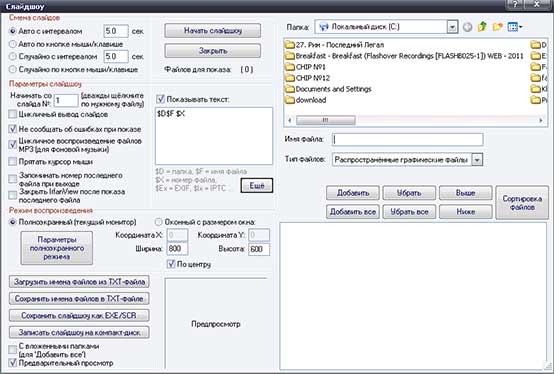Click the slideshow text template box
The image size is (554, 374).
214,136
